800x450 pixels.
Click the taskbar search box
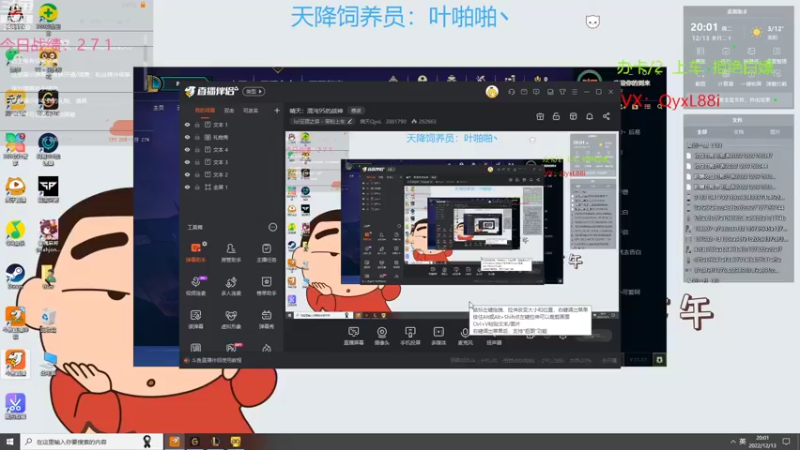92,442
